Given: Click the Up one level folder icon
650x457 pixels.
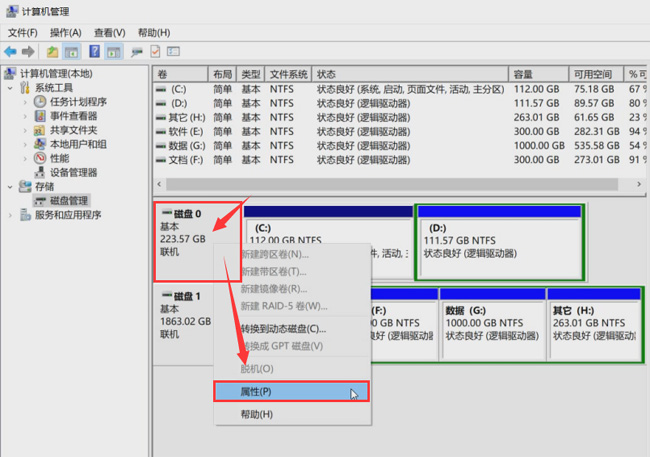Looking at the screenshot, I should (x=52, y=52).
